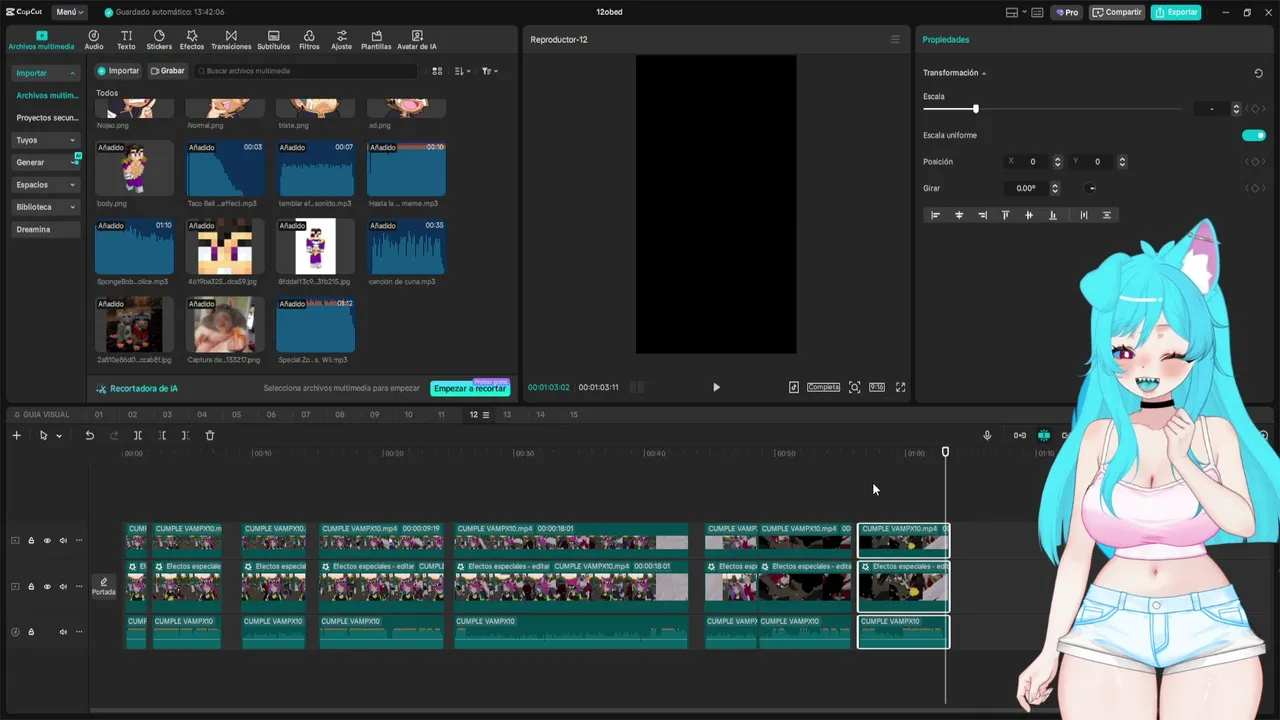
Task: Mute the second video track
Action: click(63, 587)
